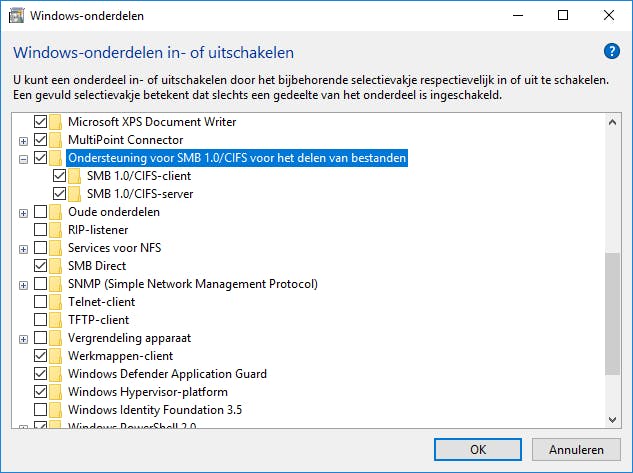The image size is (633, 473).
Task: Click the folder icon beside SMB Direct
Action: [x=56, y=266]
